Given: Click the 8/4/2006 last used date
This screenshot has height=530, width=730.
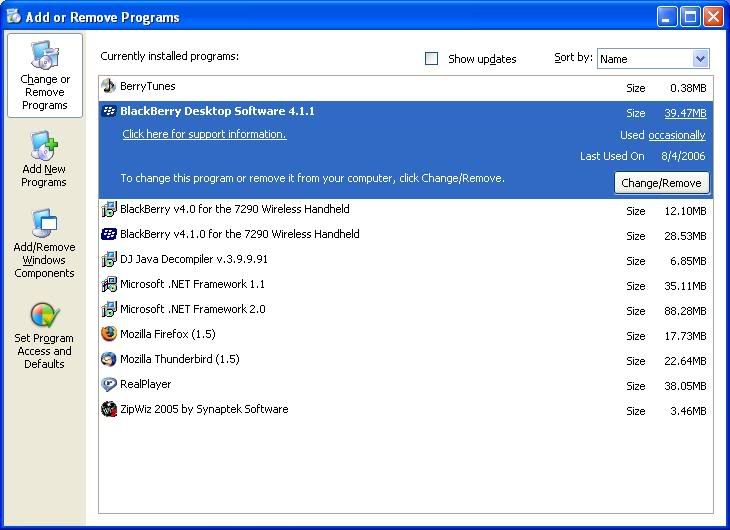Looking at the screenshot, I should pyautogui.click(x=683, y=156).
